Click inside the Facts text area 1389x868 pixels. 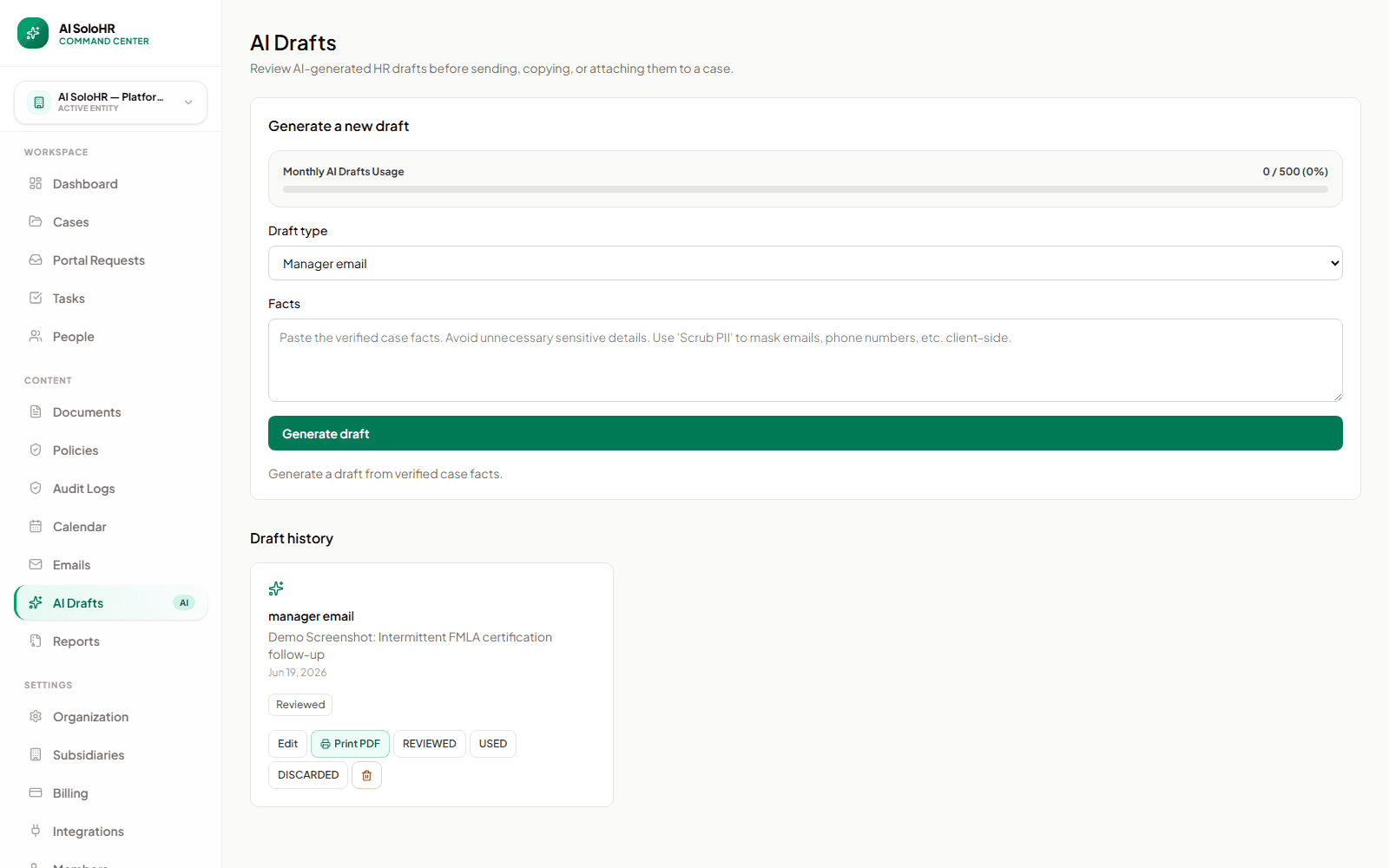(806, 360)
